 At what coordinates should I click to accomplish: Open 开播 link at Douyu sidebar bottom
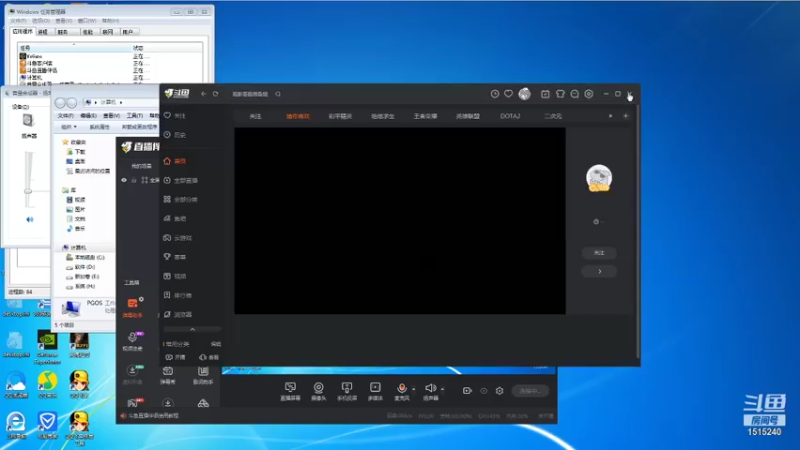pyautogui.click(x=176, y=357)
